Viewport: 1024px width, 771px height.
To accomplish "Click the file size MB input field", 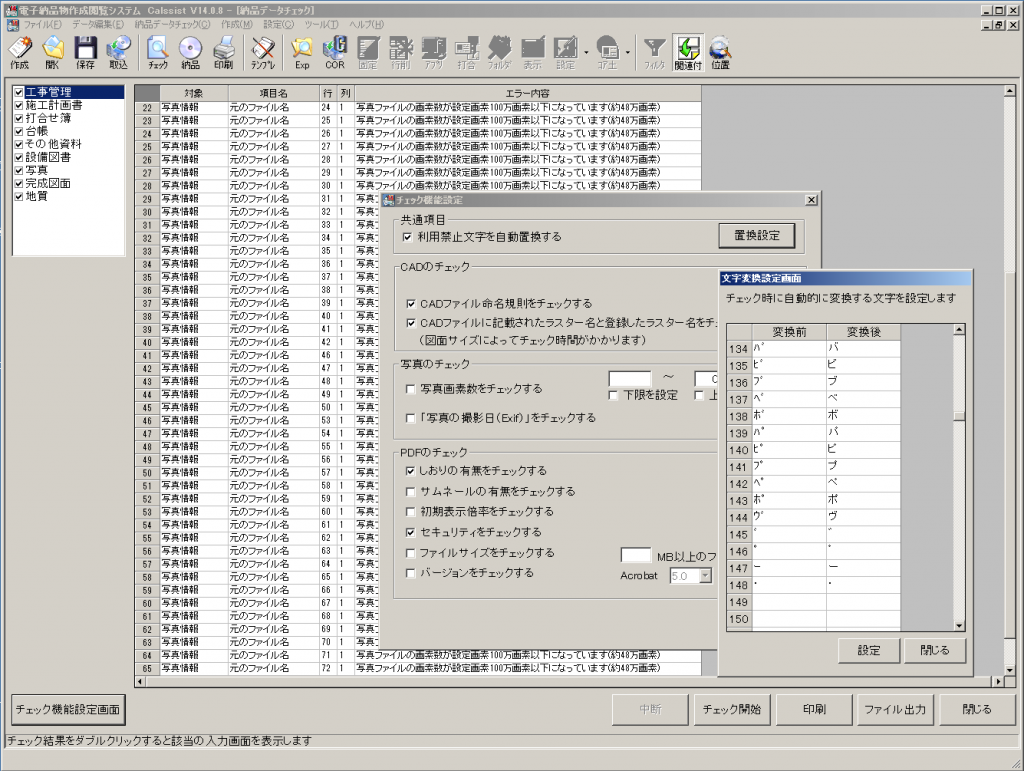I will coord(636,555).
